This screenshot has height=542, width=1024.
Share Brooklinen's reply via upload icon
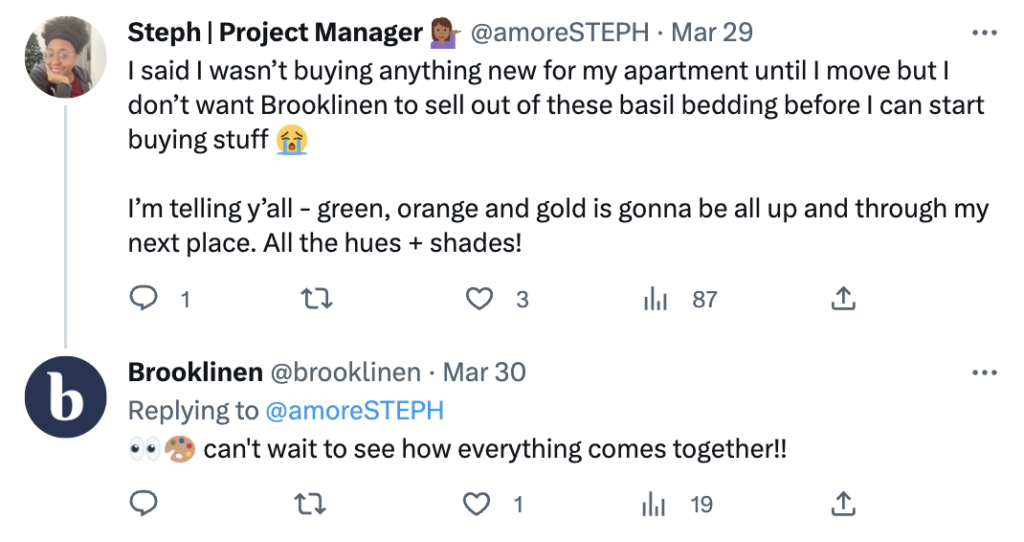click(842, 505)
